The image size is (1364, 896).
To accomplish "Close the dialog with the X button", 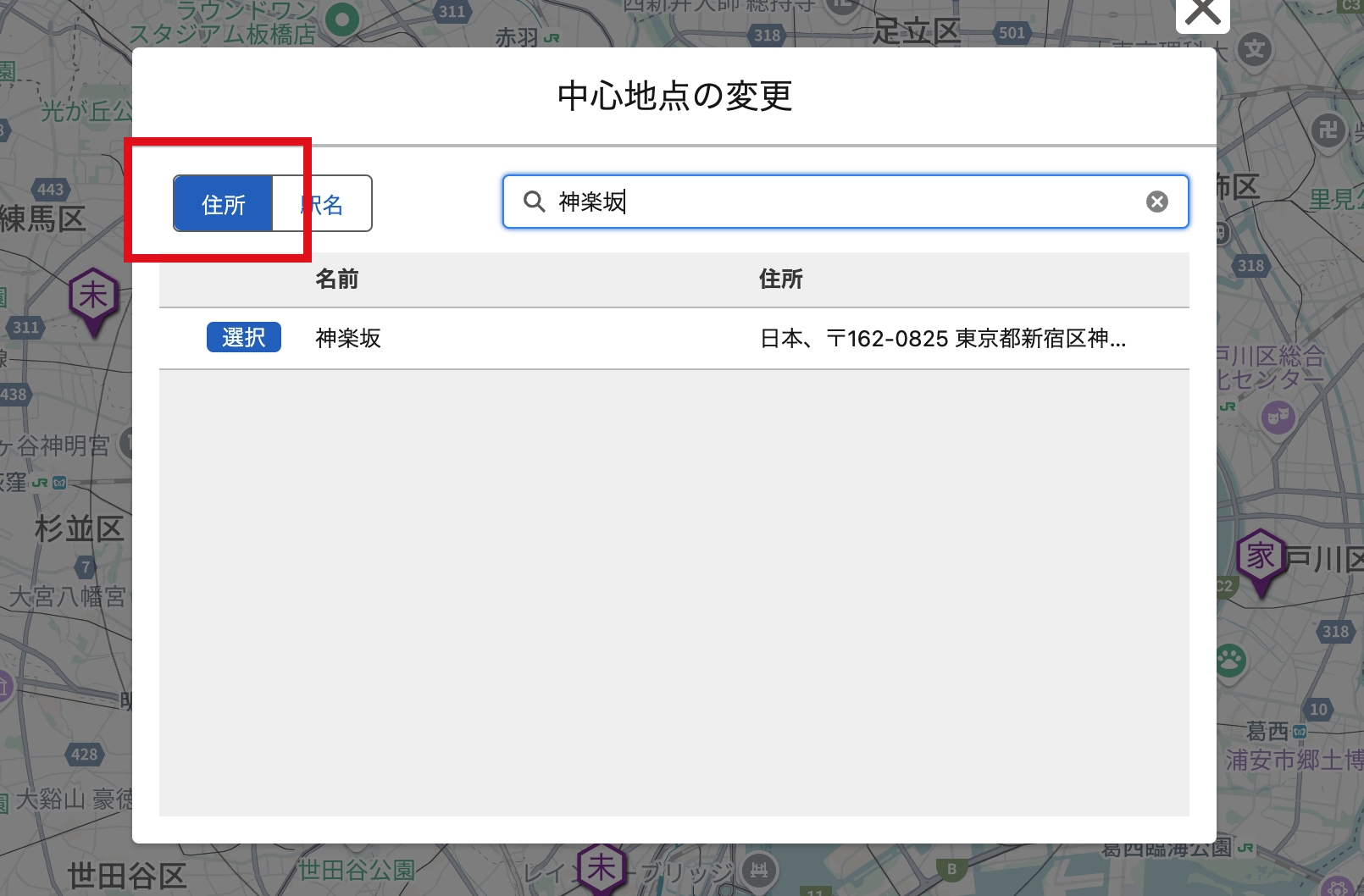I will tap(1202, 14).
